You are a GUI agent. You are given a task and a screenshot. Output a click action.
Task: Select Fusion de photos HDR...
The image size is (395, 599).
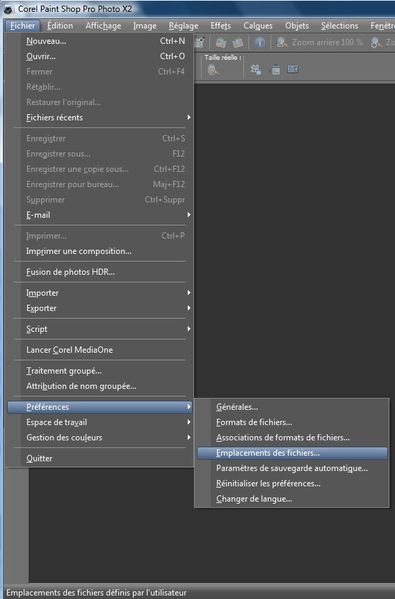(x=100, y=272)
